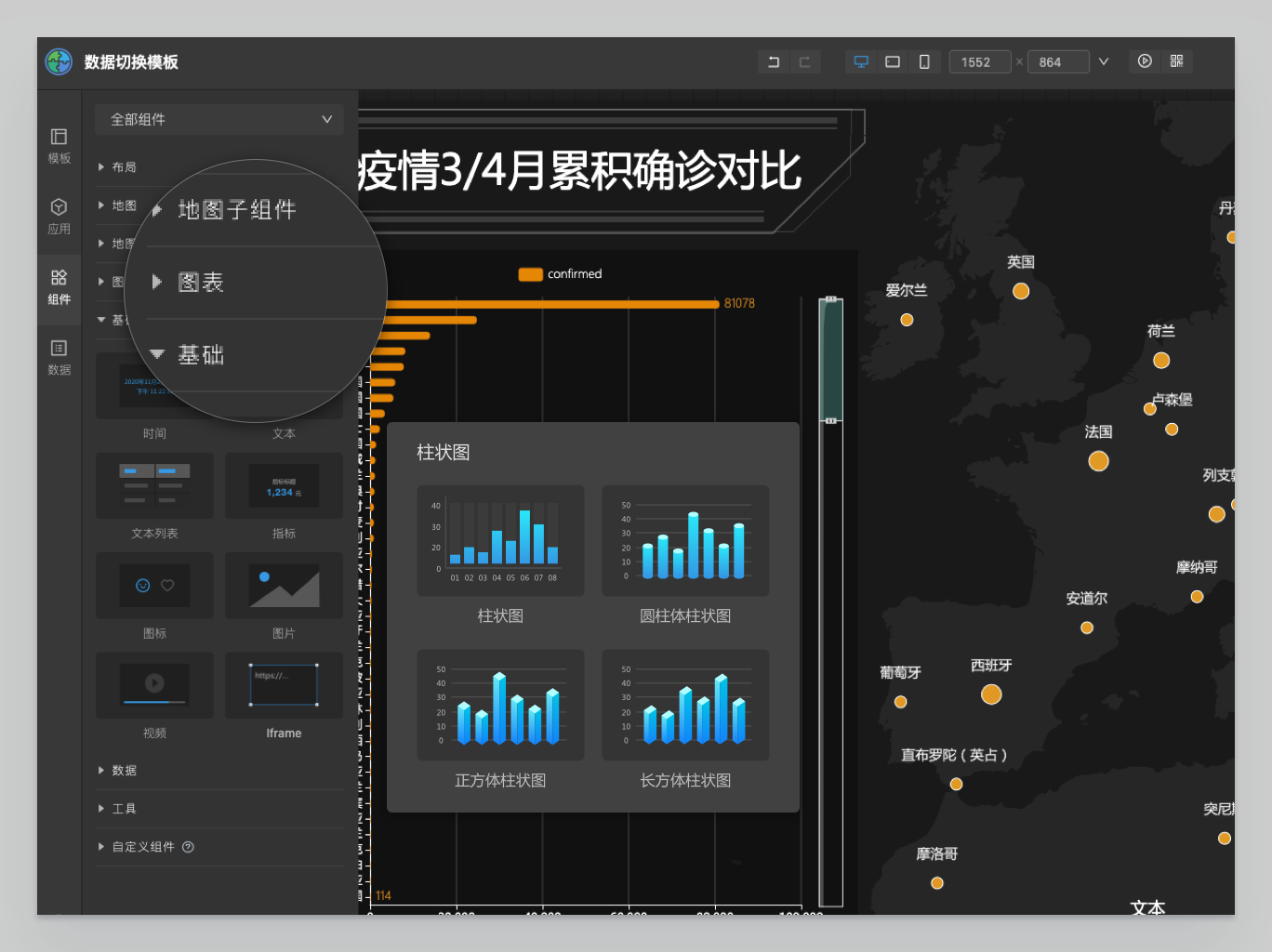This screenshot has height=952, width=1272.
Task: Click the undo arrow icon
Action: [x=773, y=61]
